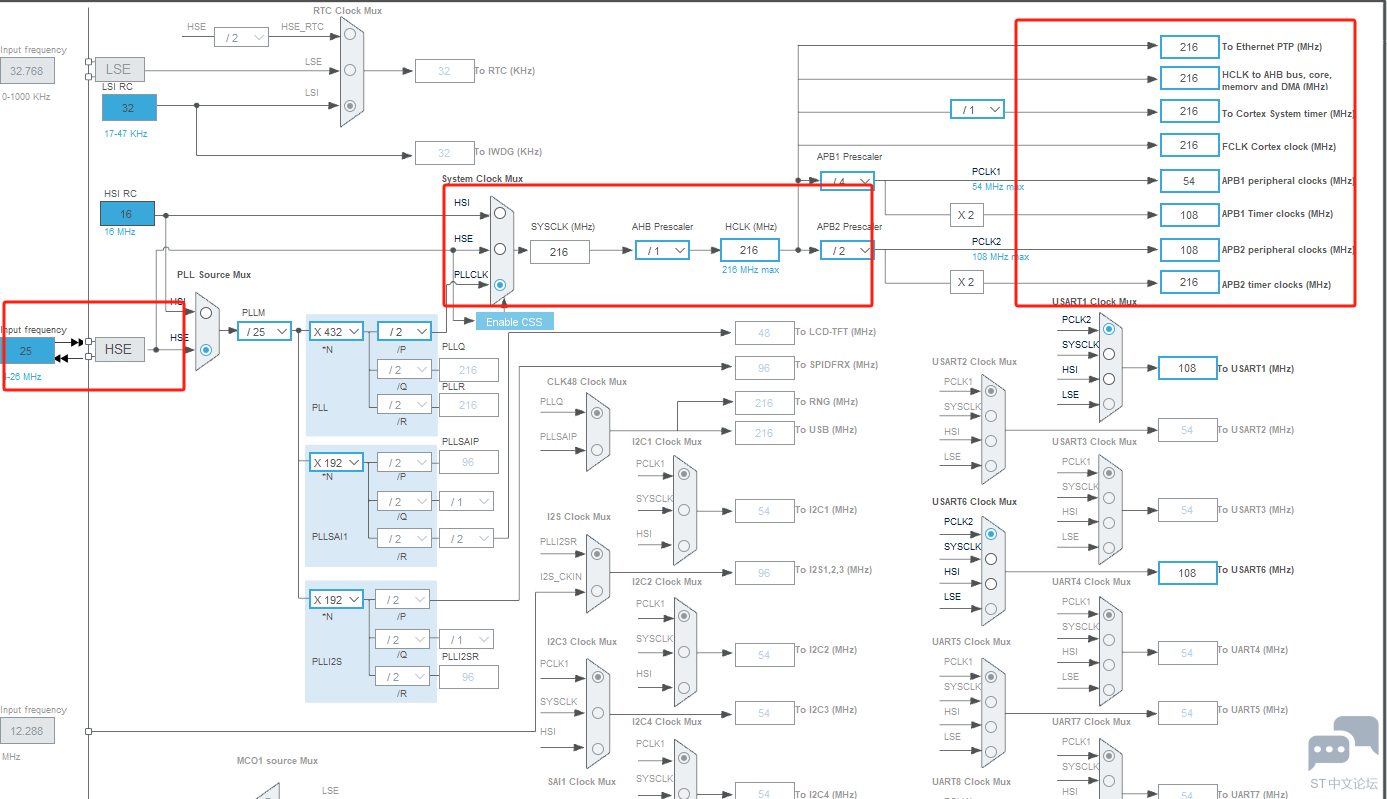Select SYSCLK in the USART1 Clock Mux
1387x799 pixels.
[1108, 353]
